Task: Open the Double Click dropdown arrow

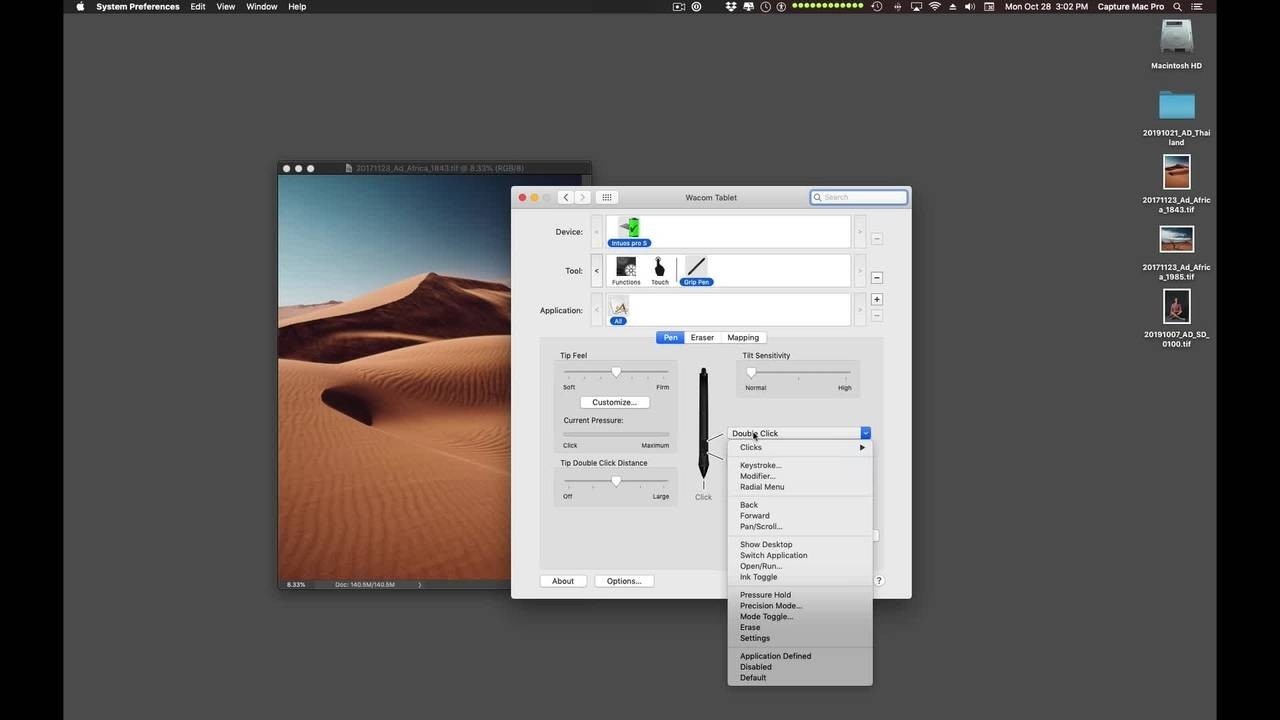Action: pos(865,433)
